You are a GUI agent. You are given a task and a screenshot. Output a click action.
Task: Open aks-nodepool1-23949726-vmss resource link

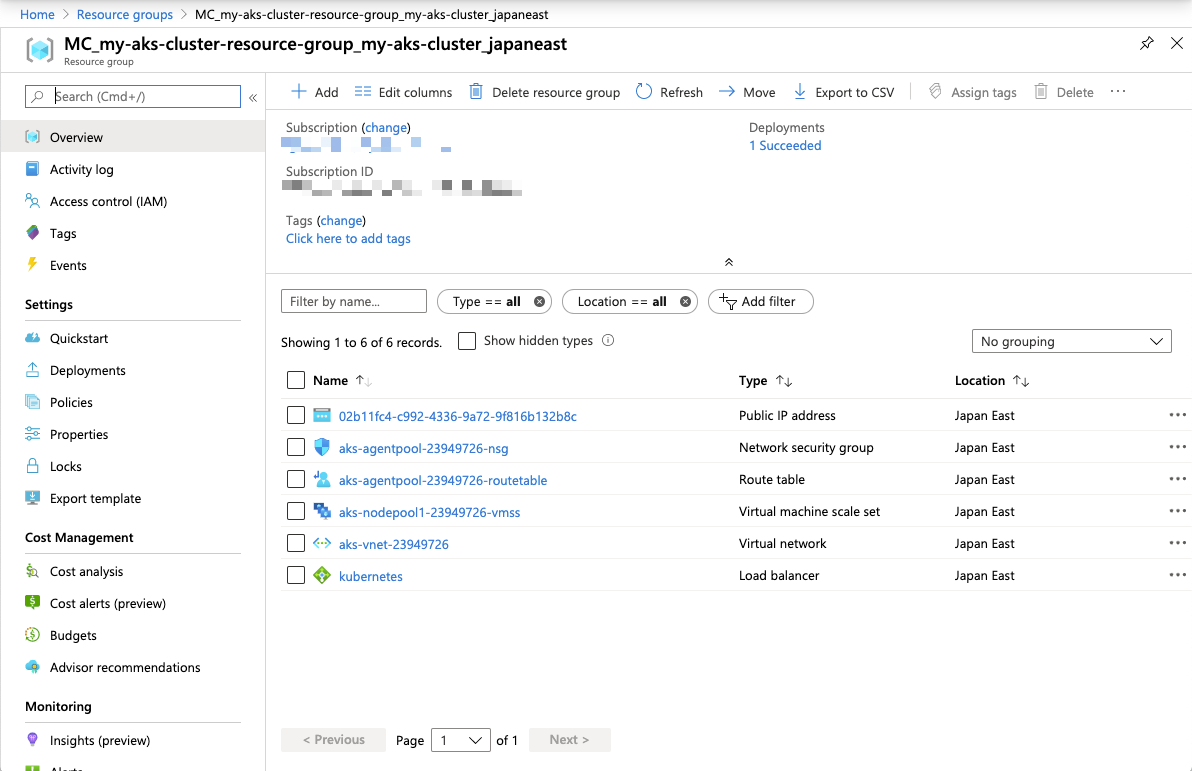pyautogui.click(x=430, y=512)
